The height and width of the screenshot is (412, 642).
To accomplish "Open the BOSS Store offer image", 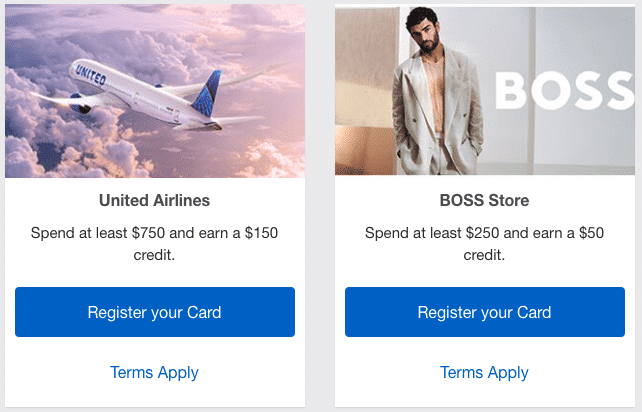I will click(x=484, y=90).
